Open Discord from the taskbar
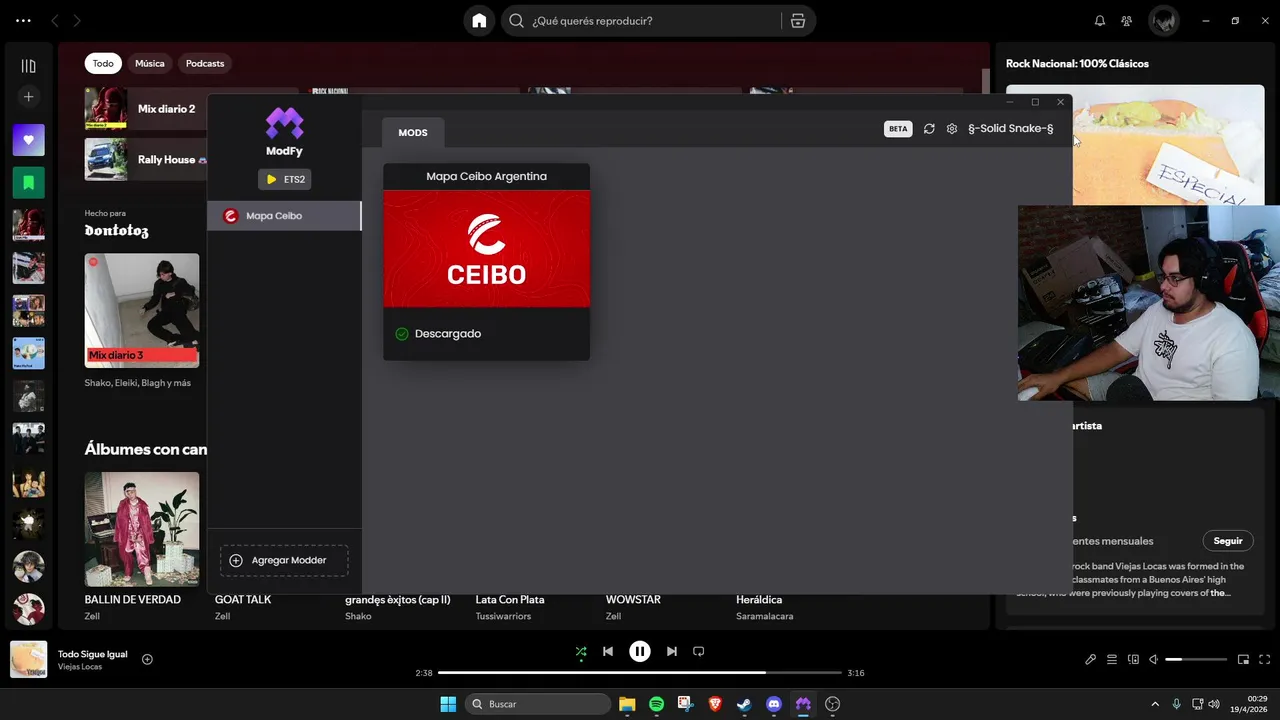 (773, 704)
